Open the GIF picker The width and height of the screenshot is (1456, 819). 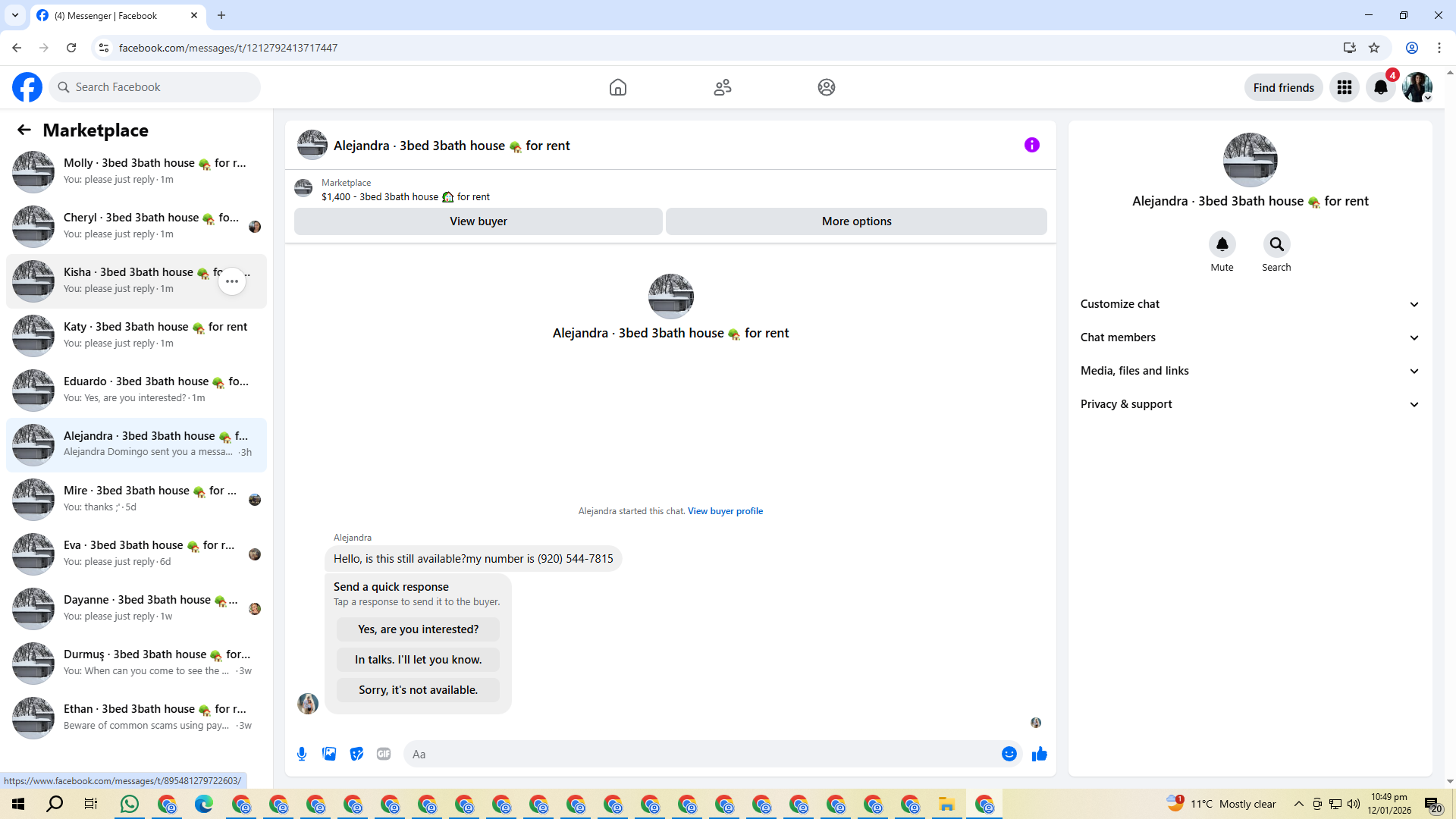[384, 754]
